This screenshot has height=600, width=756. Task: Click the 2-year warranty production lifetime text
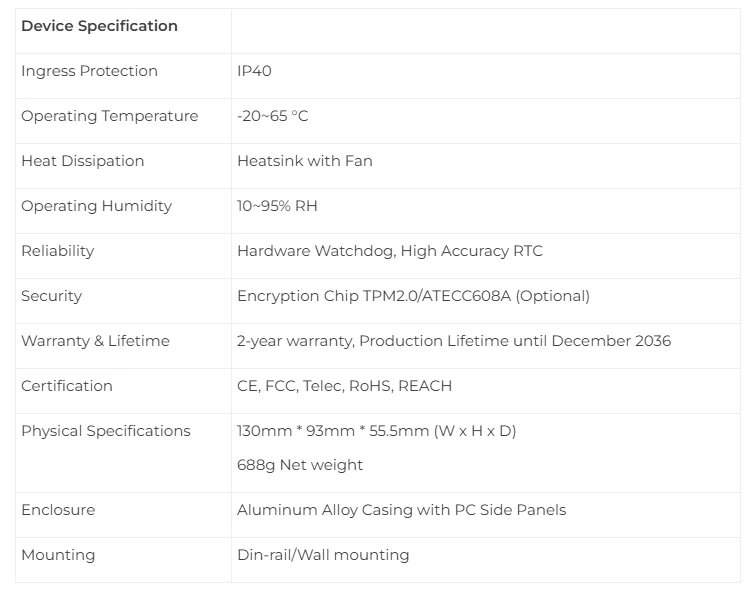click(453, 341)
